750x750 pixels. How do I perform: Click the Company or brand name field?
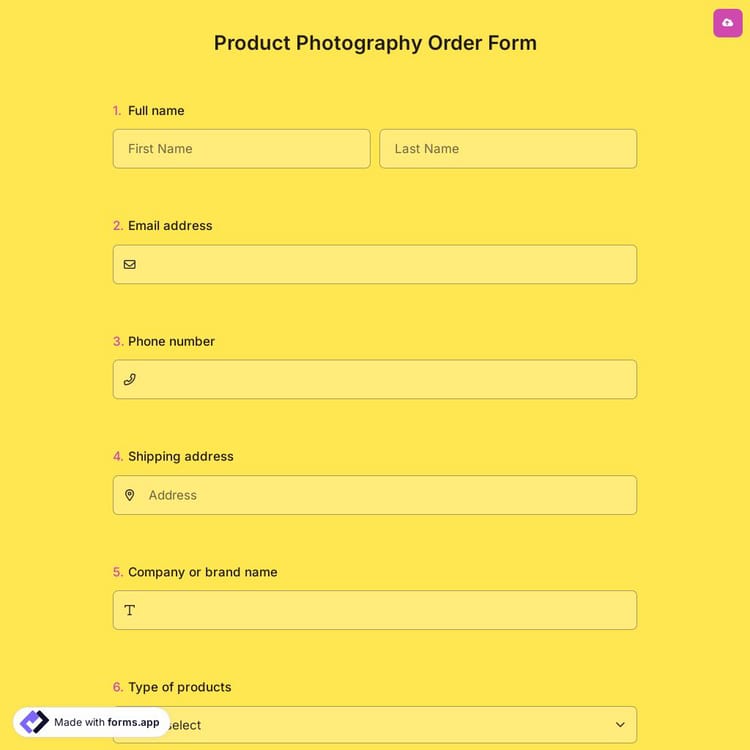pyautogui.click(x=385, y=610)
